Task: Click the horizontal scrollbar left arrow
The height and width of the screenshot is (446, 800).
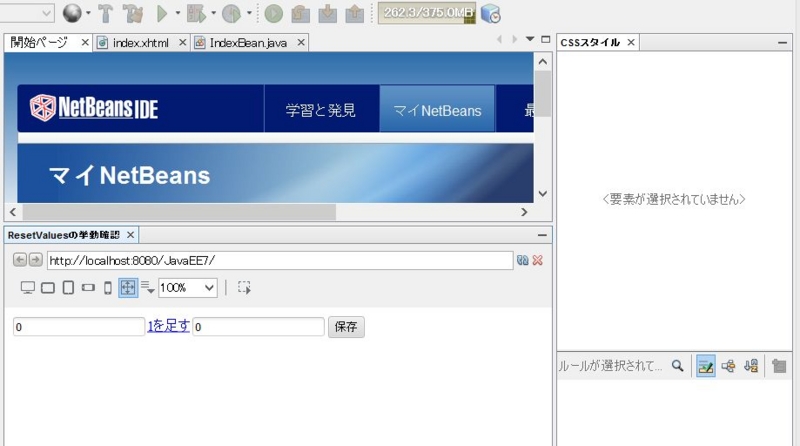Action: click(13, 212)
